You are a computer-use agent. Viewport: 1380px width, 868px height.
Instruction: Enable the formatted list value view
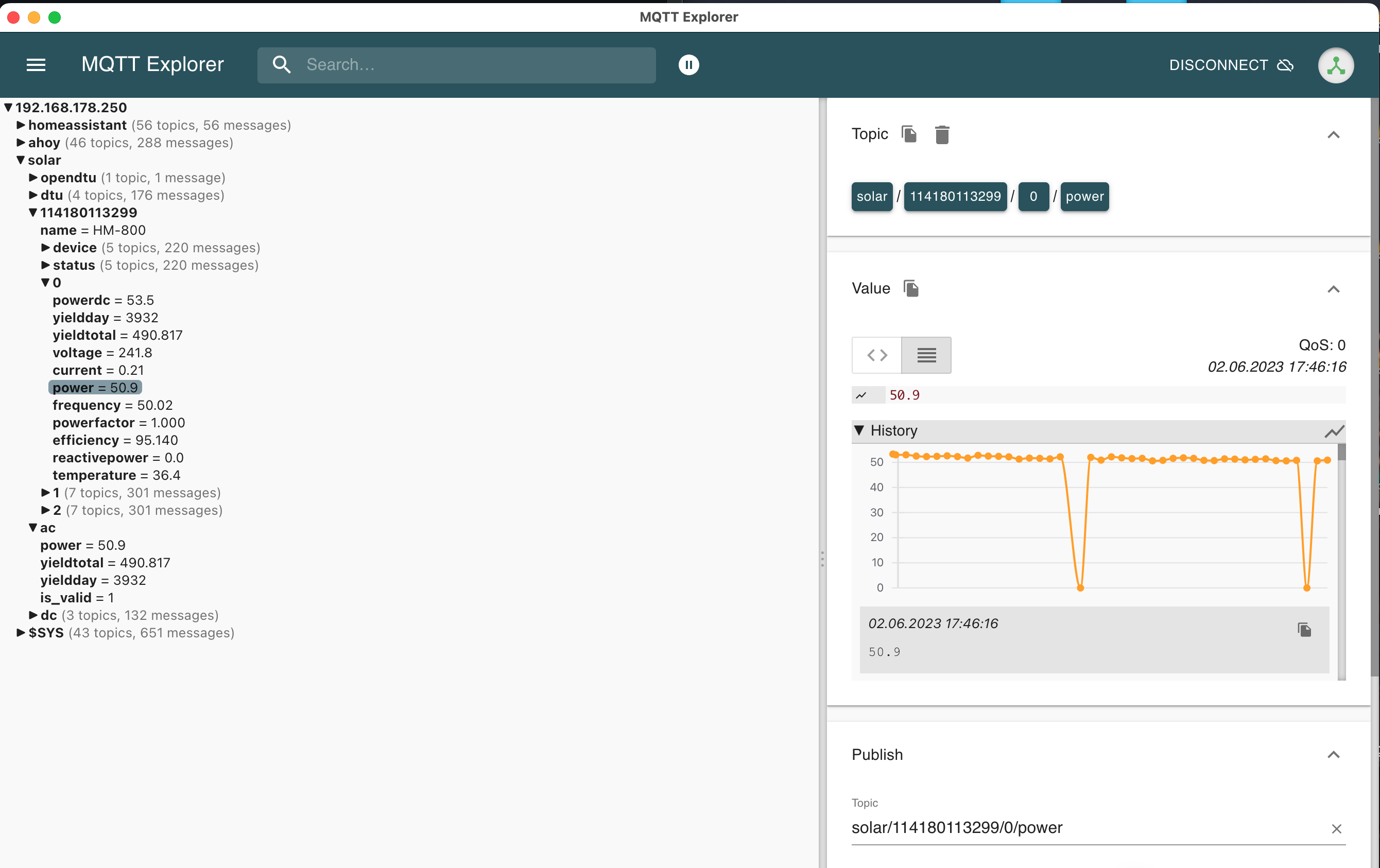tap(926, 355)
